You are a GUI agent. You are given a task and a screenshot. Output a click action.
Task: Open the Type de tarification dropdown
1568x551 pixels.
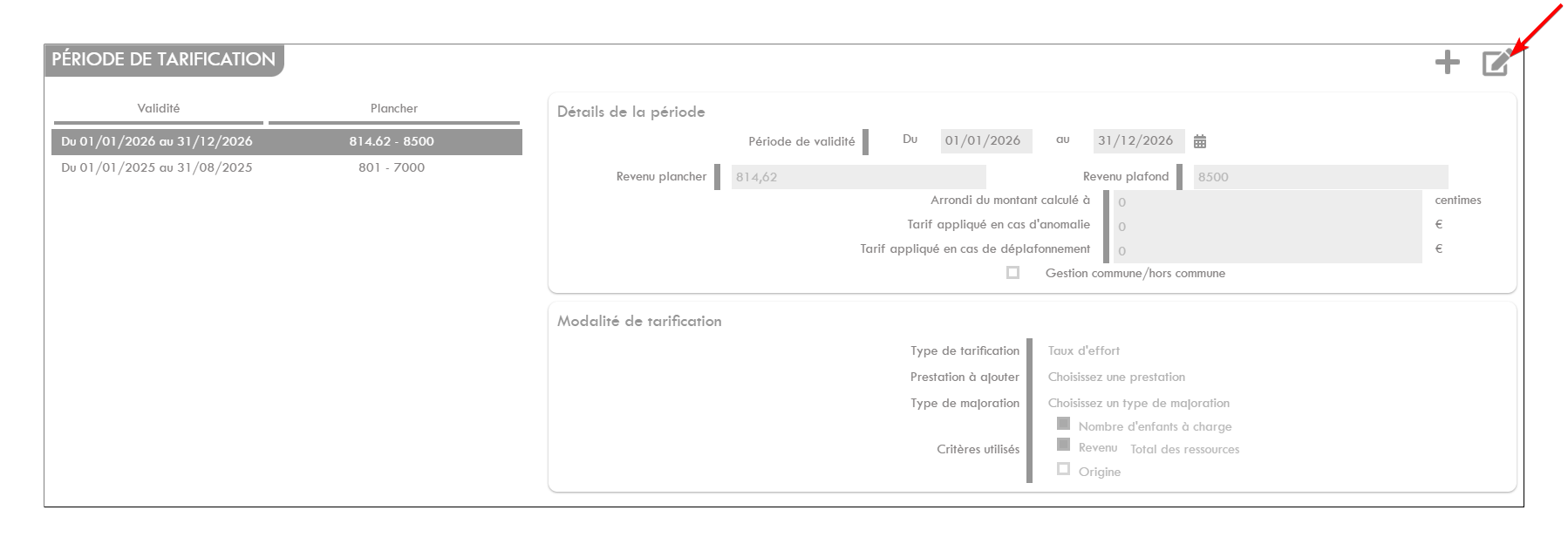pos(1084,350)
